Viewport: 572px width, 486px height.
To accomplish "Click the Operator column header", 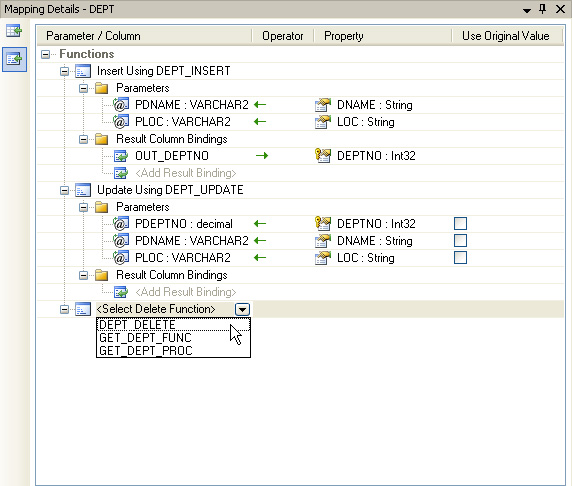I will [x=283, y=36].
